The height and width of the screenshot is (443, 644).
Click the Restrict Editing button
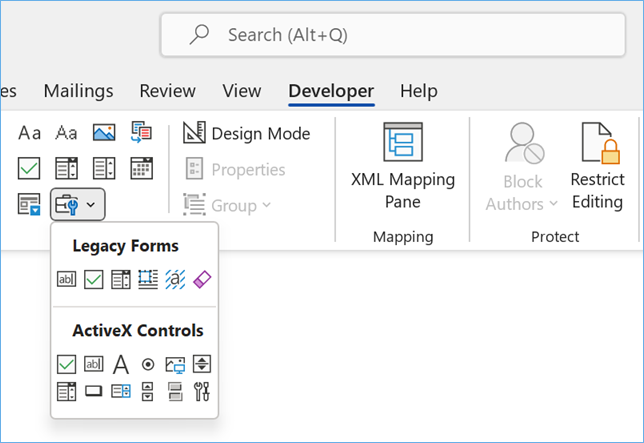597,168
